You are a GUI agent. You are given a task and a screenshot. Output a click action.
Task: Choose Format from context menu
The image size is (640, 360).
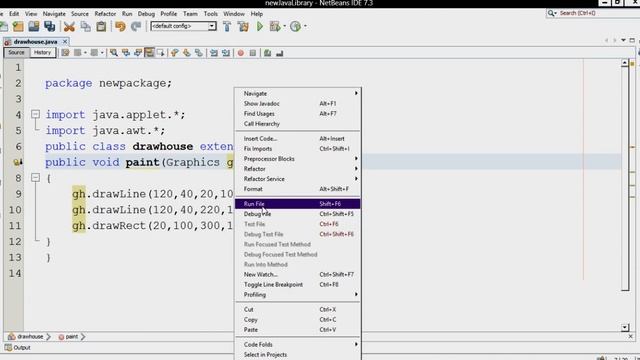298,189
